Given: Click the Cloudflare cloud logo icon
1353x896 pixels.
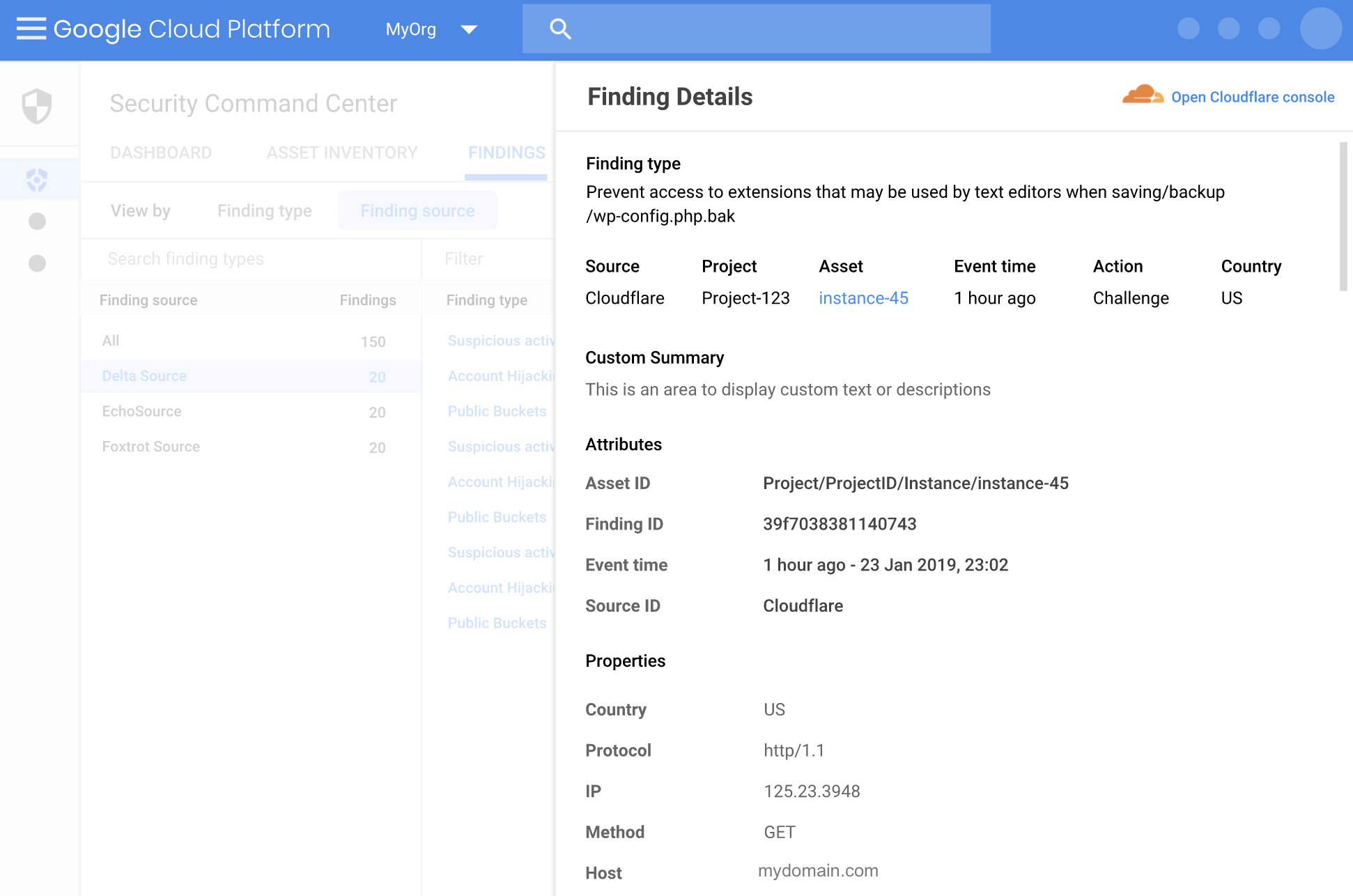Looking at the screenshot, I should pos(1142,95).
